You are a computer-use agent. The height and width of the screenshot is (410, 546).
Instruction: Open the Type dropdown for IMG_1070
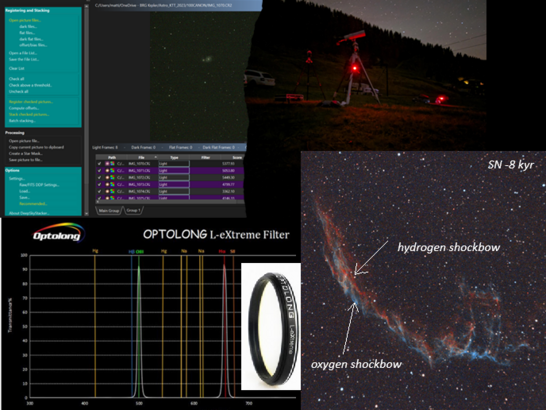(x=174, y=163)
